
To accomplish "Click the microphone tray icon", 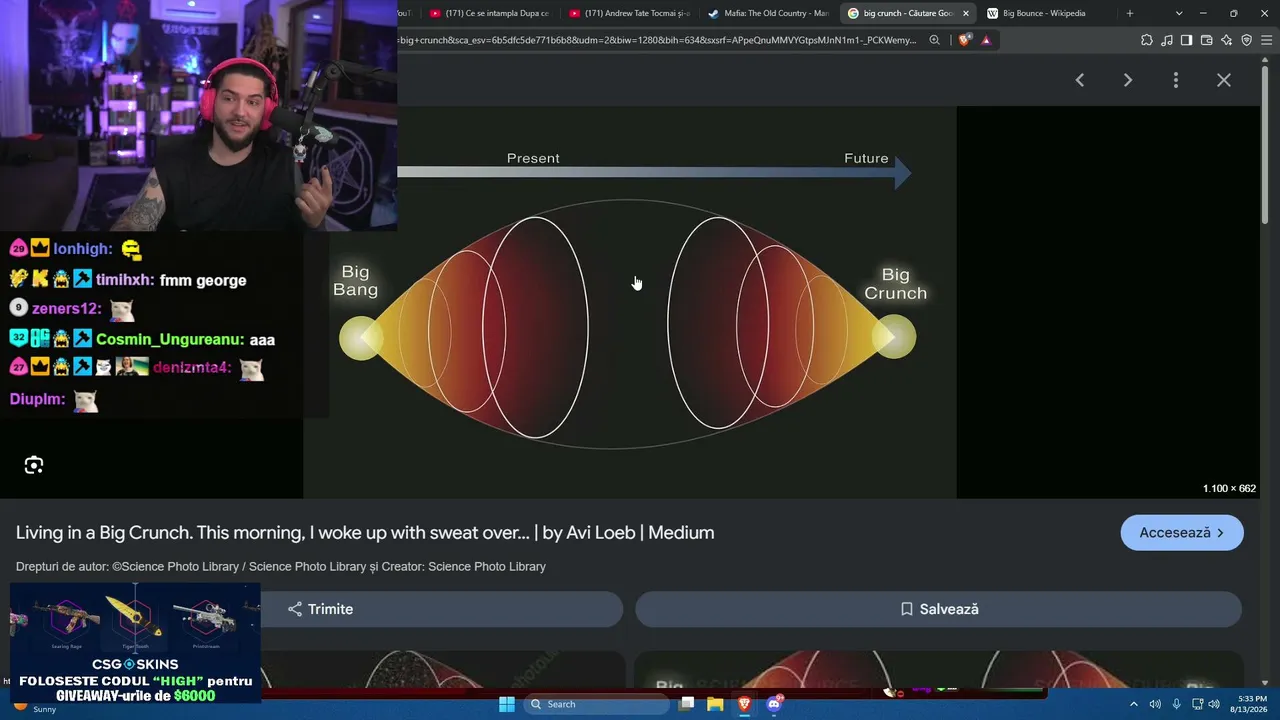I will point(1176,704).
